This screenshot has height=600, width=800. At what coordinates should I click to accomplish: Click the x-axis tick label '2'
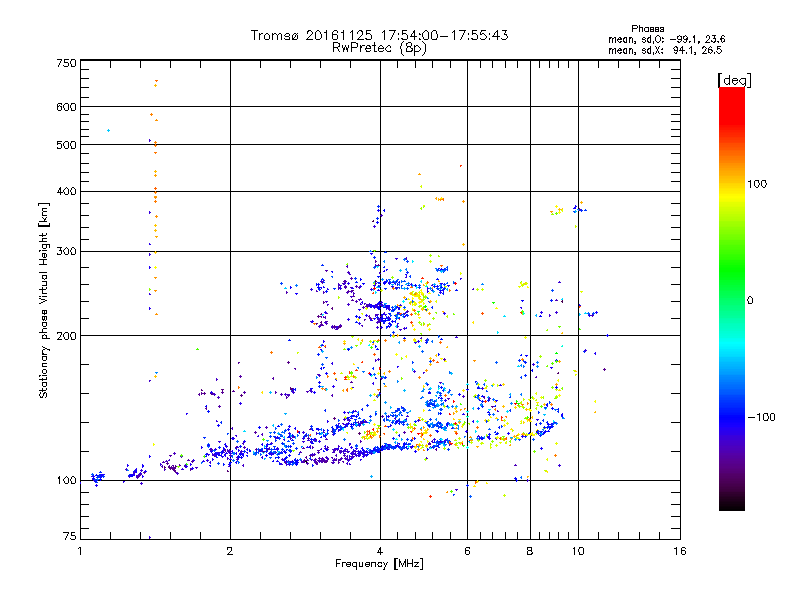[230, 551]
